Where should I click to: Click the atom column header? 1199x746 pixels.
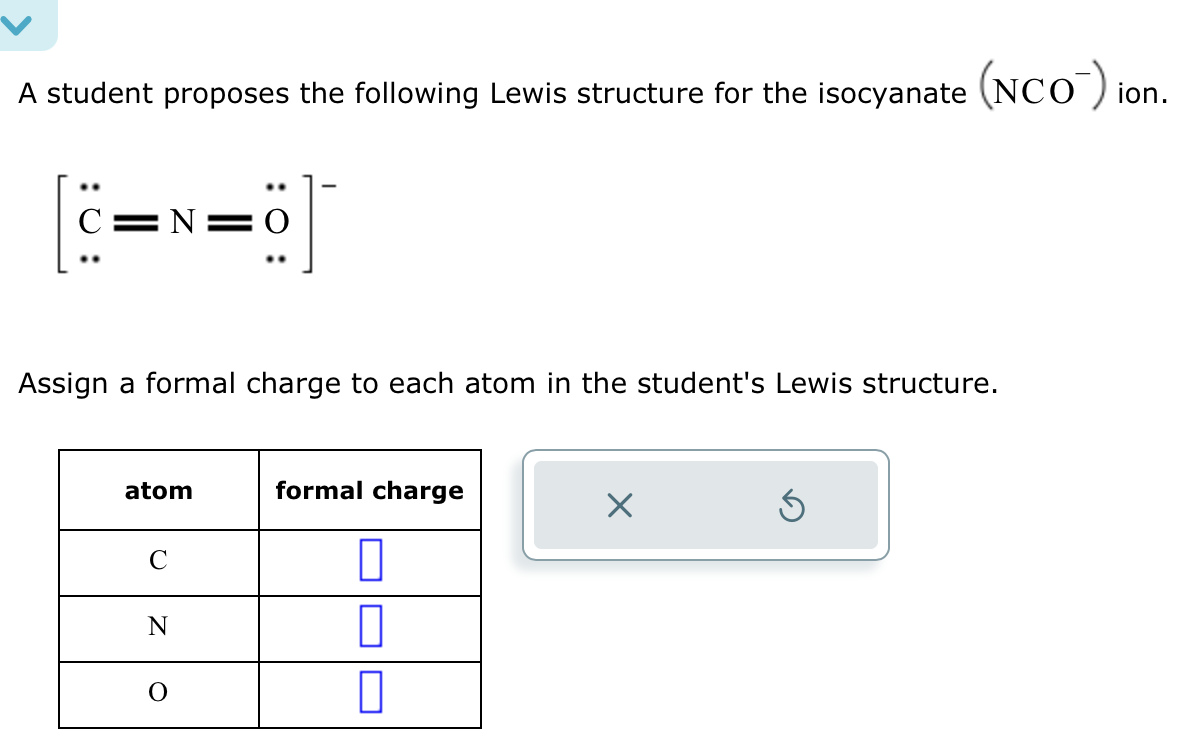(157, 490)
